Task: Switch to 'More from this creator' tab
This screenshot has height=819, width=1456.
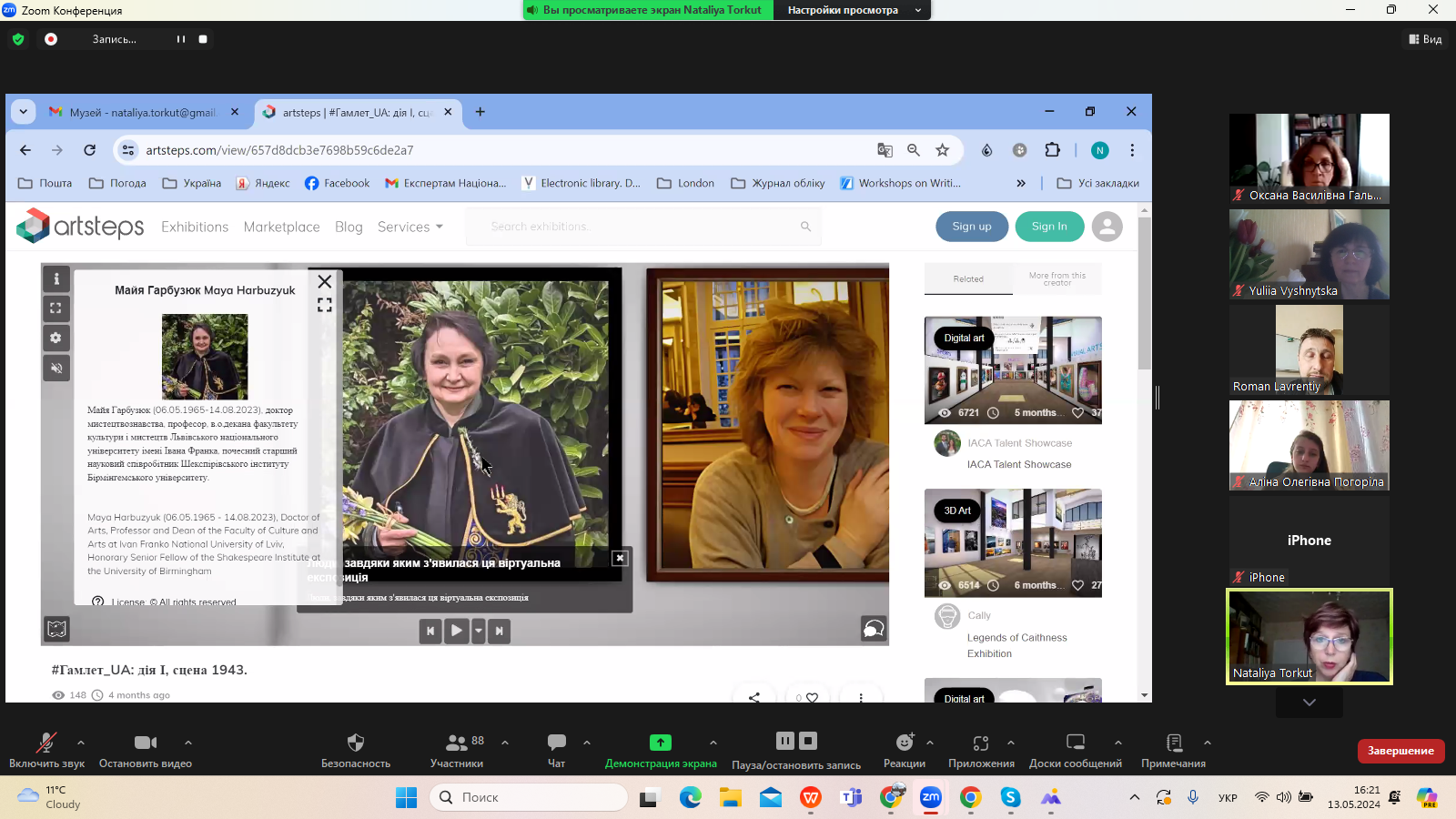Action: (x=1057, y=278)
